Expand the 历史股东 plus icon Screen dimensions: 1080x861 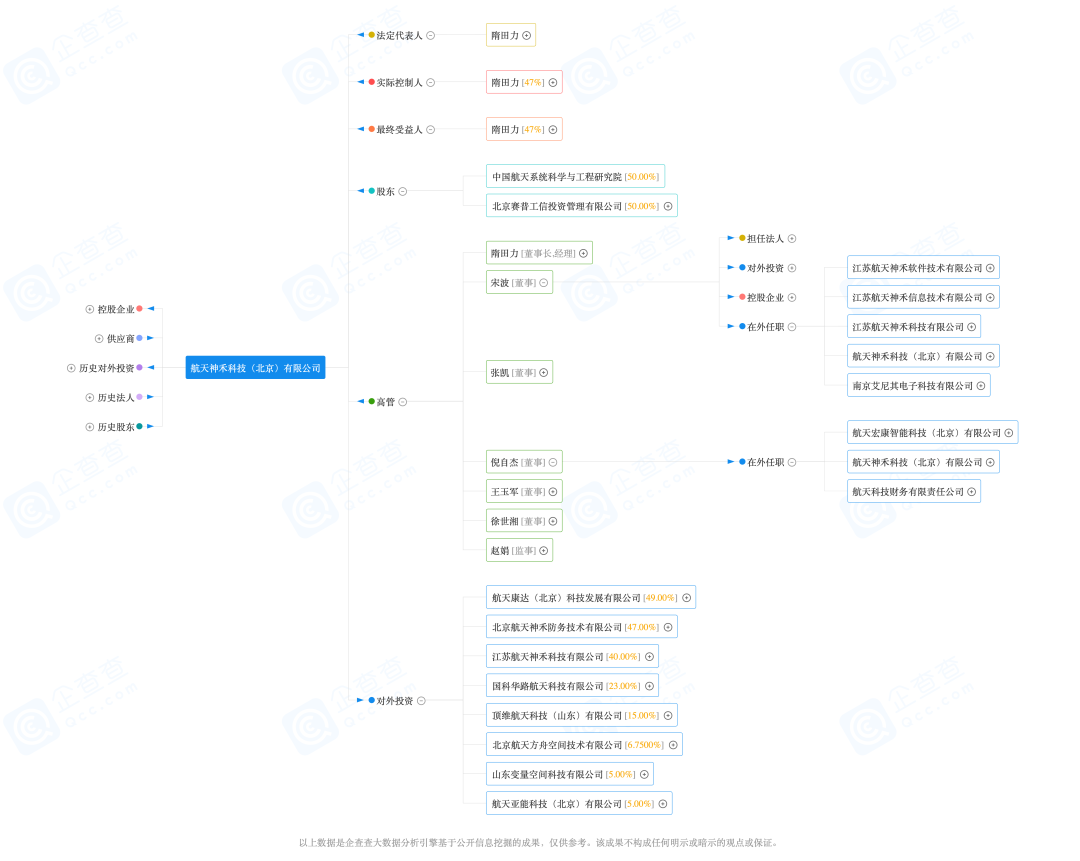tap(90, 427)
